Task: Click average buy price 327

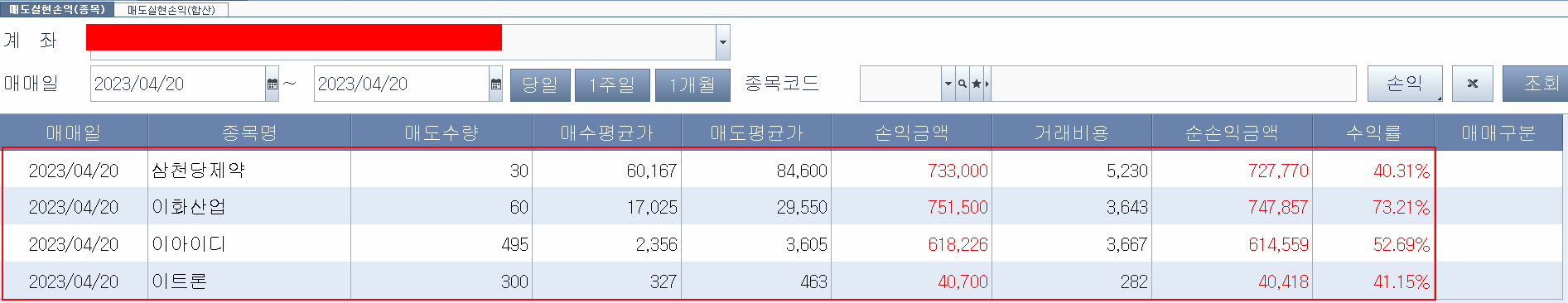Action: pos(663,282)
